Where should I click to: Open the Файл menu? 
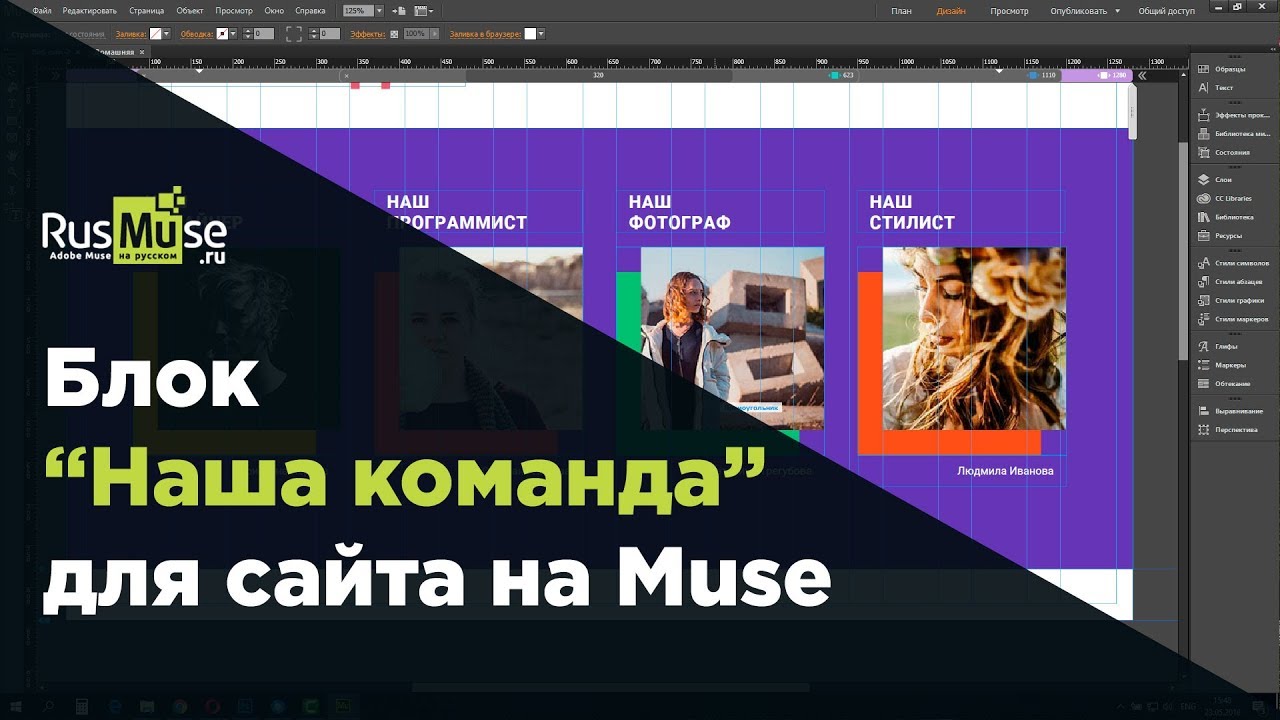point(42,11)
